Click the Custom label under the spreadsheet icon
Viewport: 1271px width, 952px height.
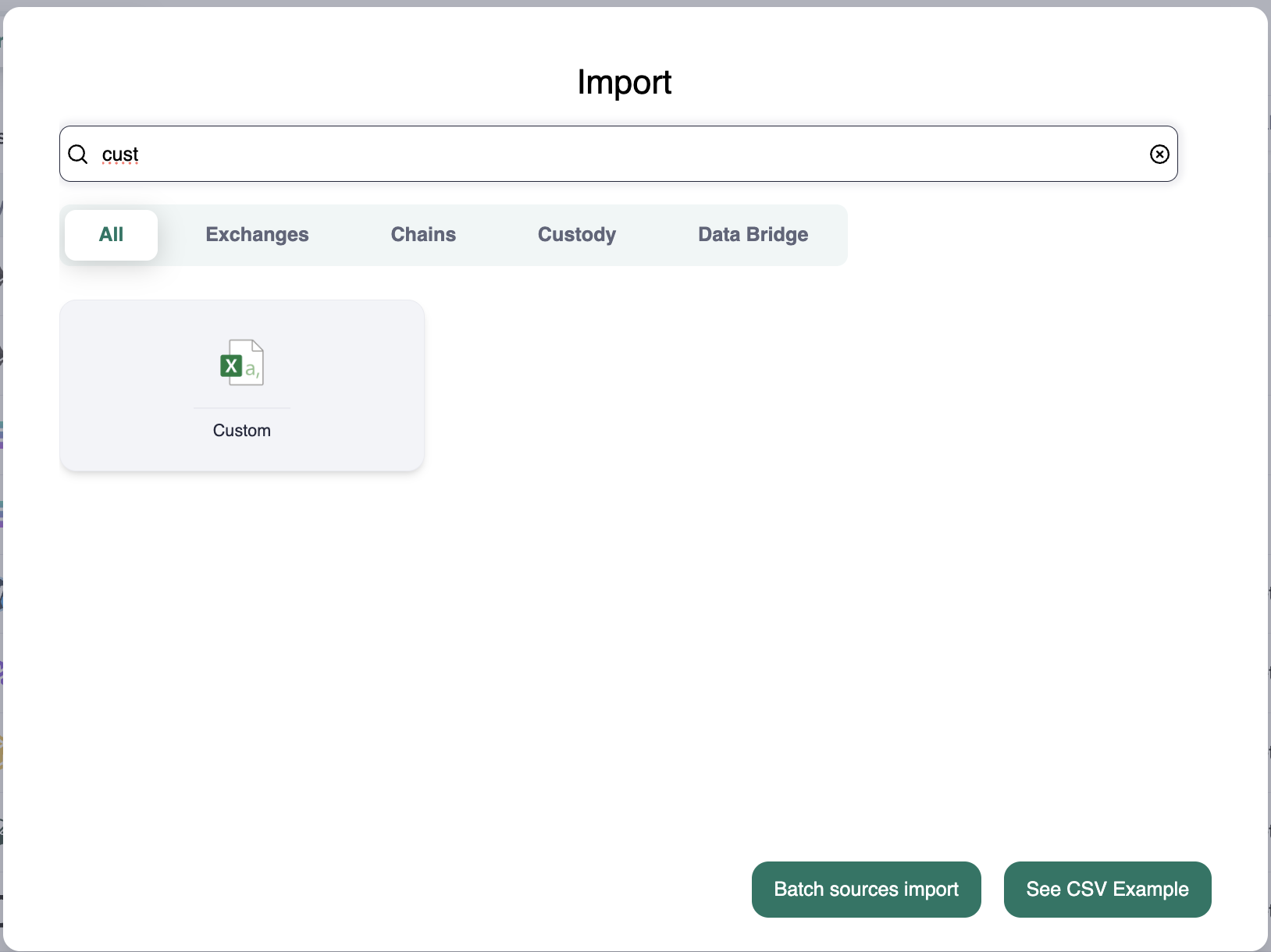point(242,431)
